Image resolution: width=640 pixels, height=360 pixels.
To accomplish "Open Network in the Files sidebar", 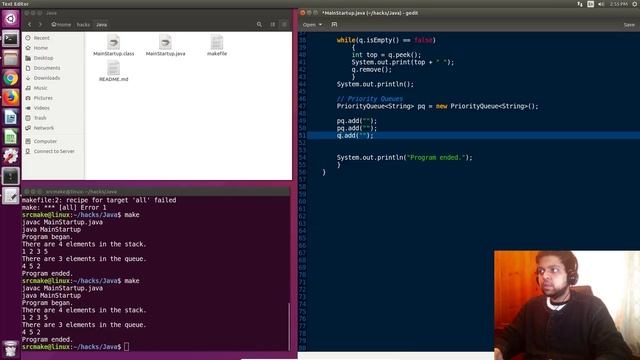I will [x=44, y=128].
